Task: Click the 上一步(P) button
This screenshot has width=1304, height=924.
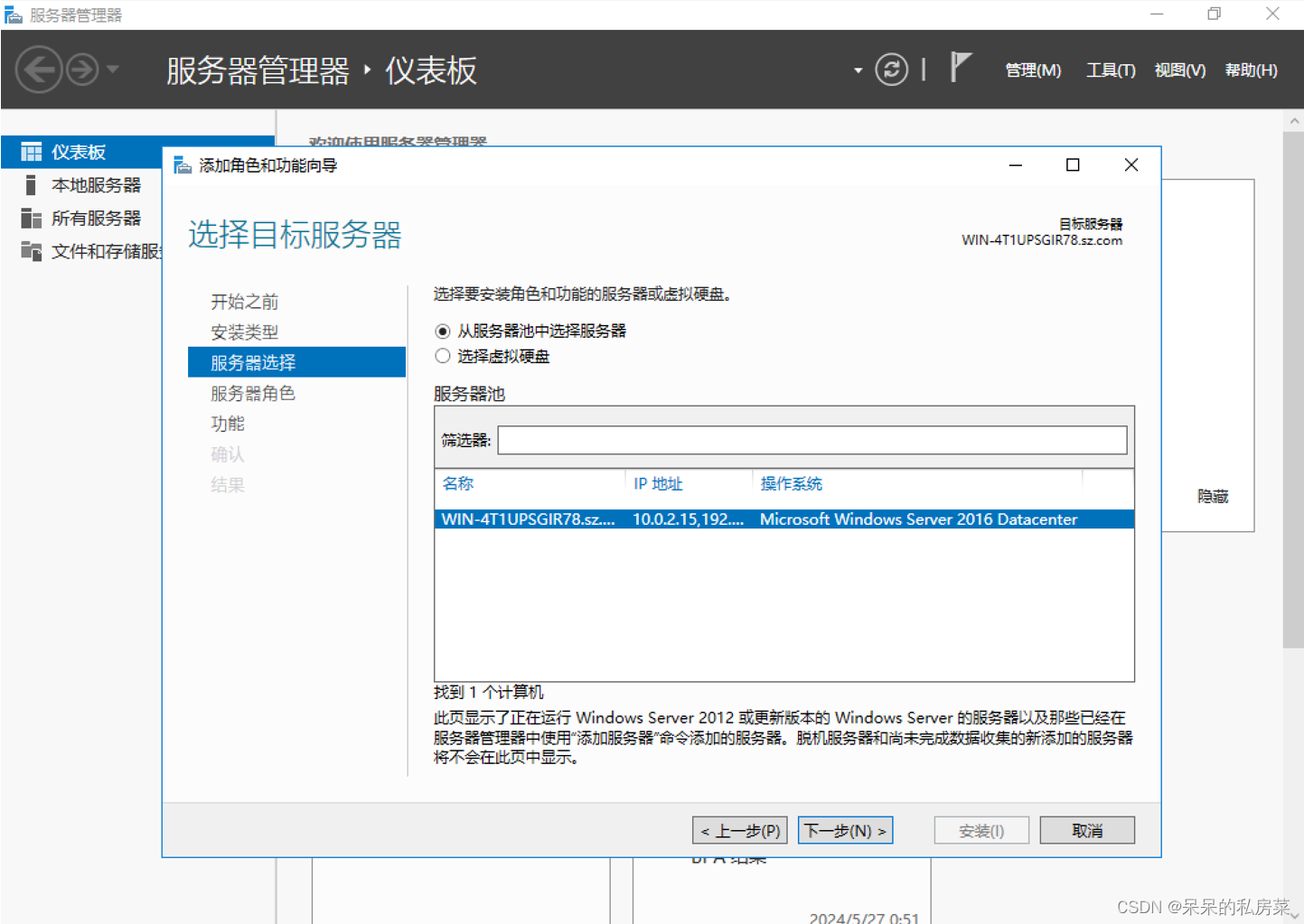Action: 740,830
